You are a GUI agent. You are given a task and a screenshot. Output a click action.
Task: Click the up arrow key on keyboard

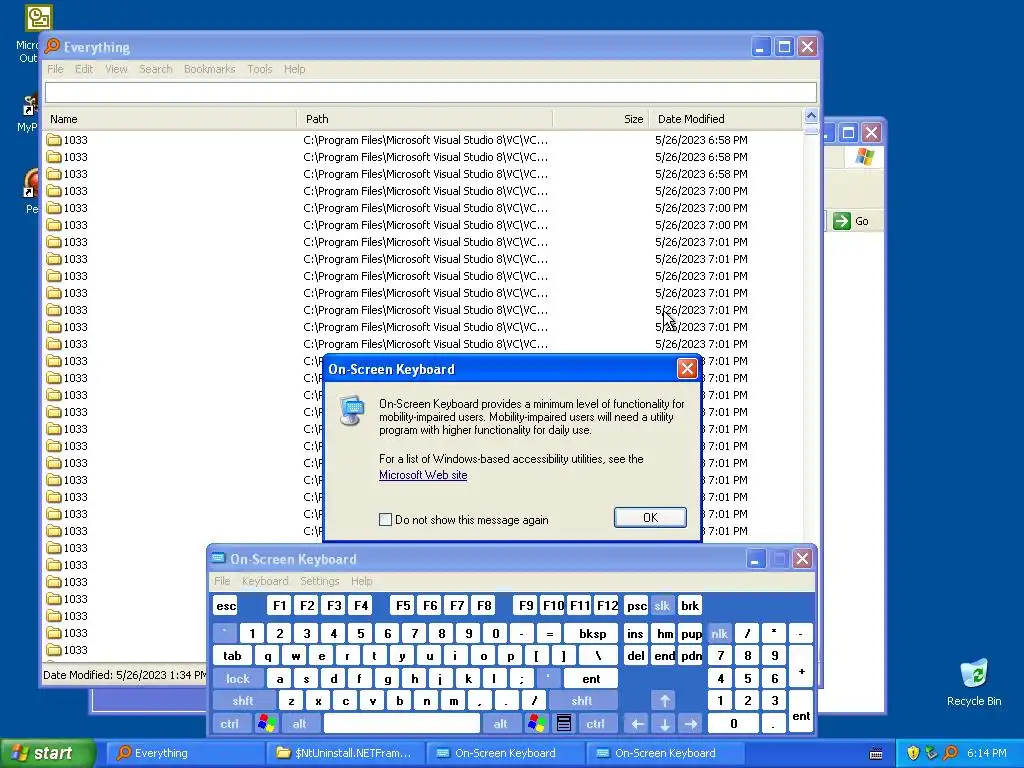tap(664, 701)
